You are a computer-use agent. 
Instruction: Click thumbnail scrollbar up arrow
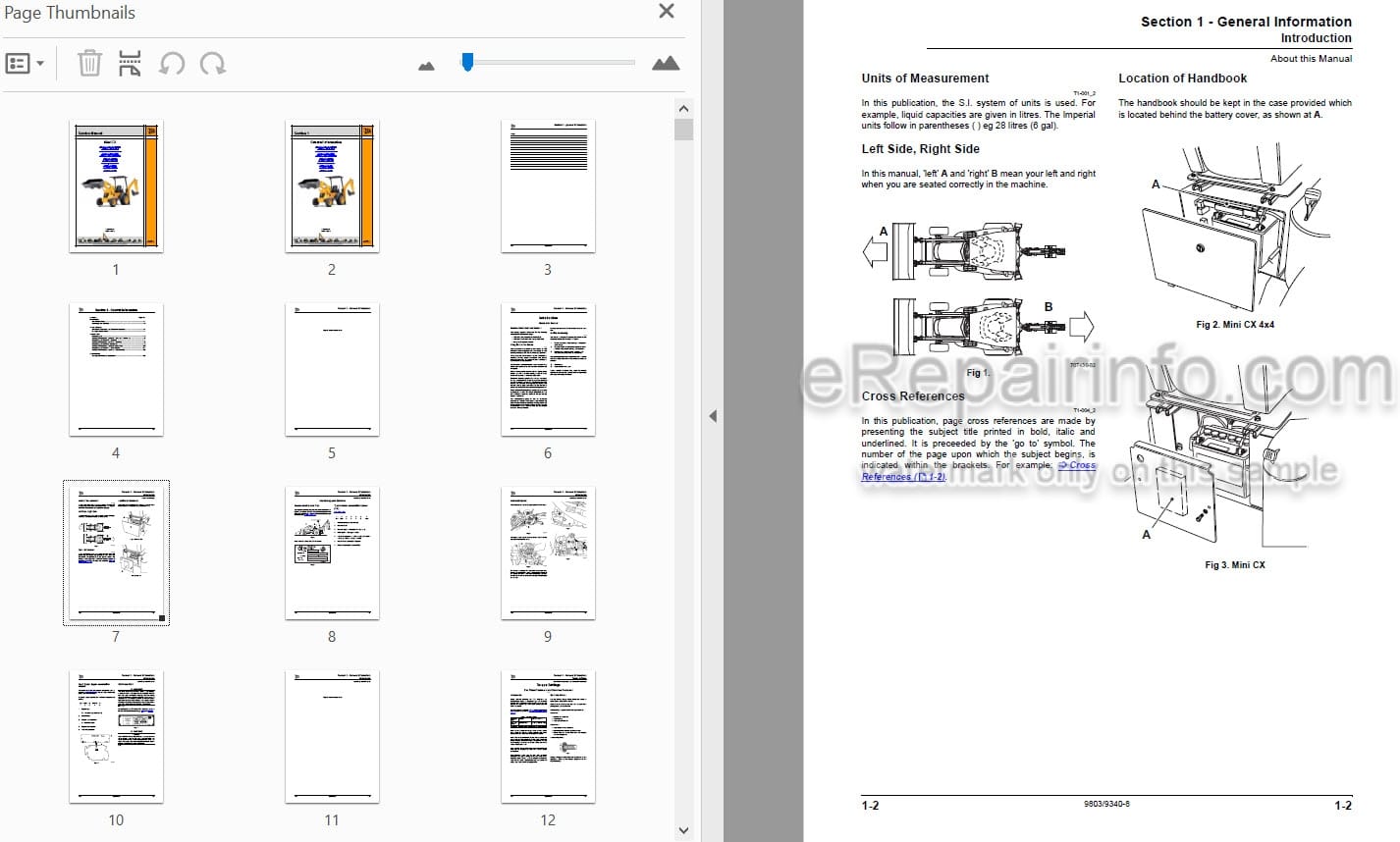[x=684, y=108]
